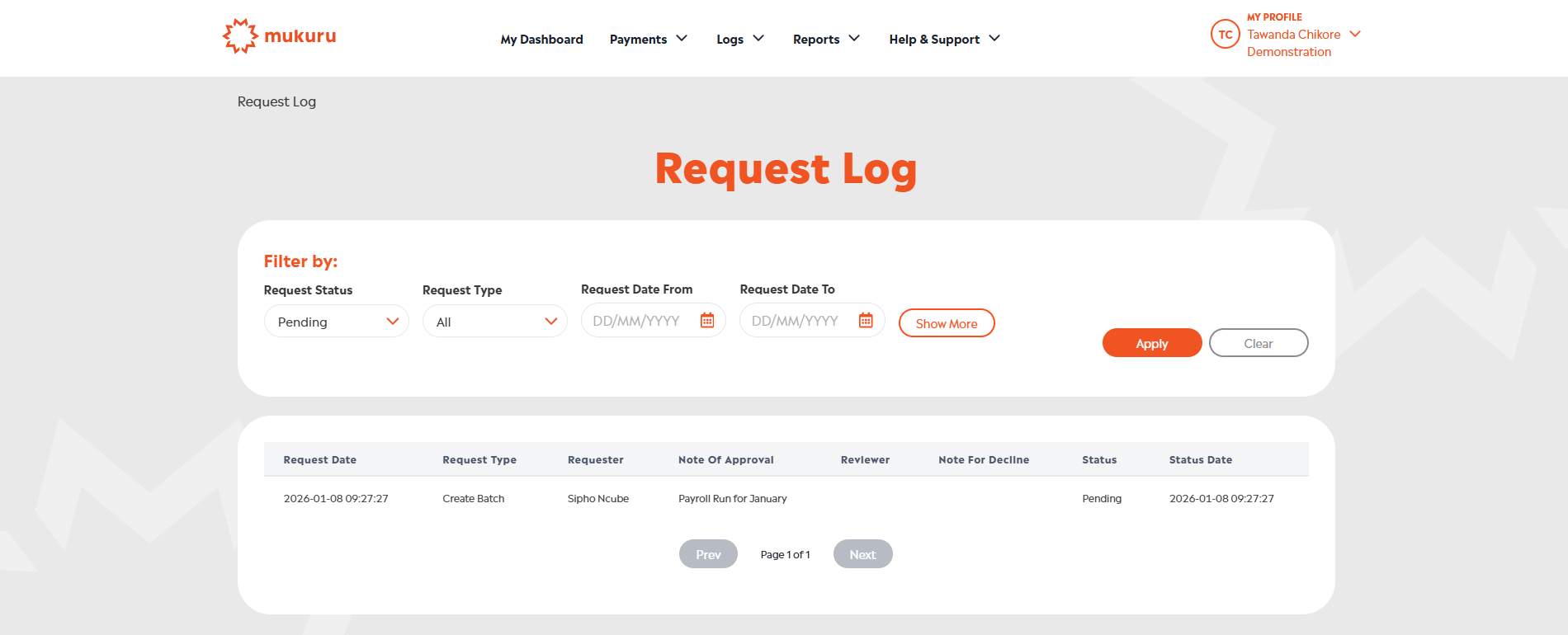Screen dimensions: 1568x635
Task: Open the Request Date To calendar icon
Action: [x=866, y=321]
